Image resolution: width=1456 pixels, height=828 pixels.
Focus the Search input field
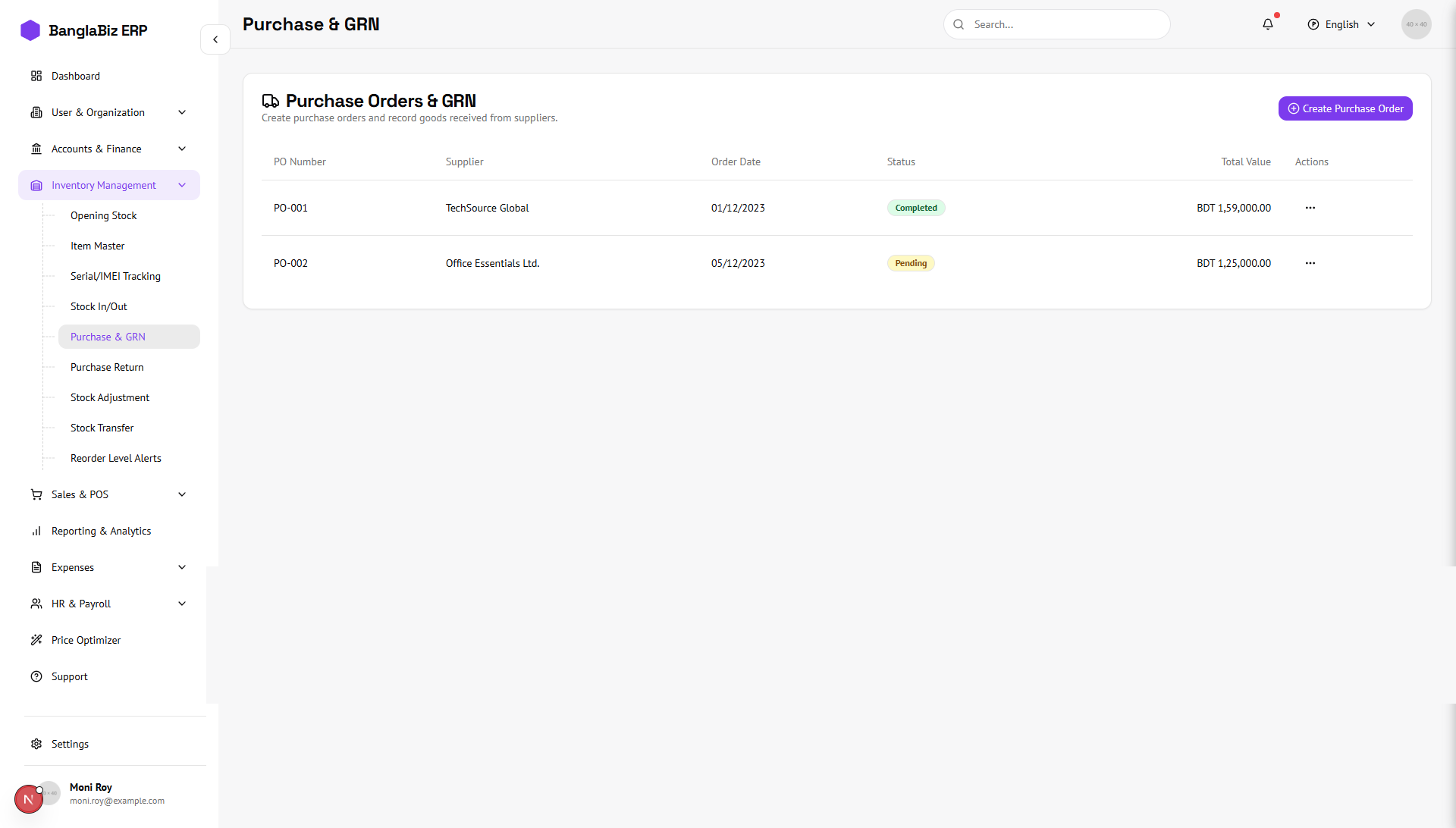pyautogui.click(x=1065, y=24)
